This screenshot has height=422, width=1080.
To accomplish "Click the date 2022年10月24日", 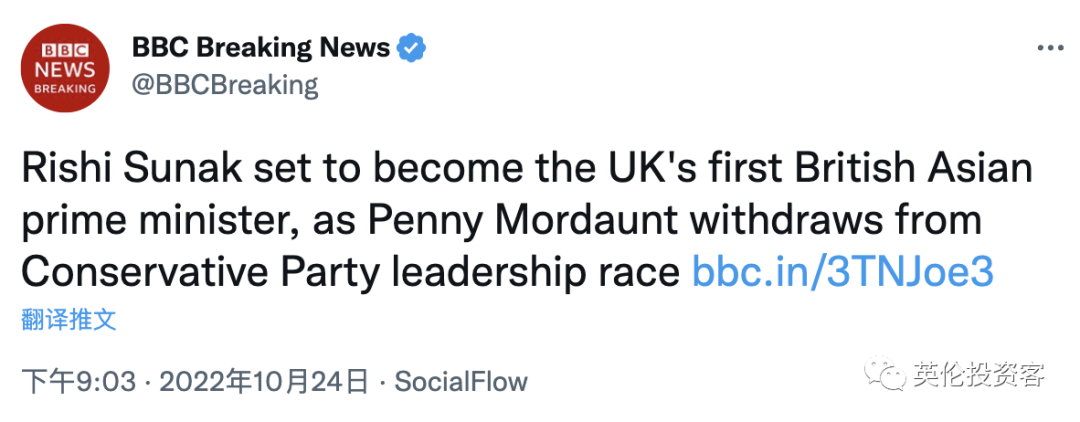I will (264, 381).
